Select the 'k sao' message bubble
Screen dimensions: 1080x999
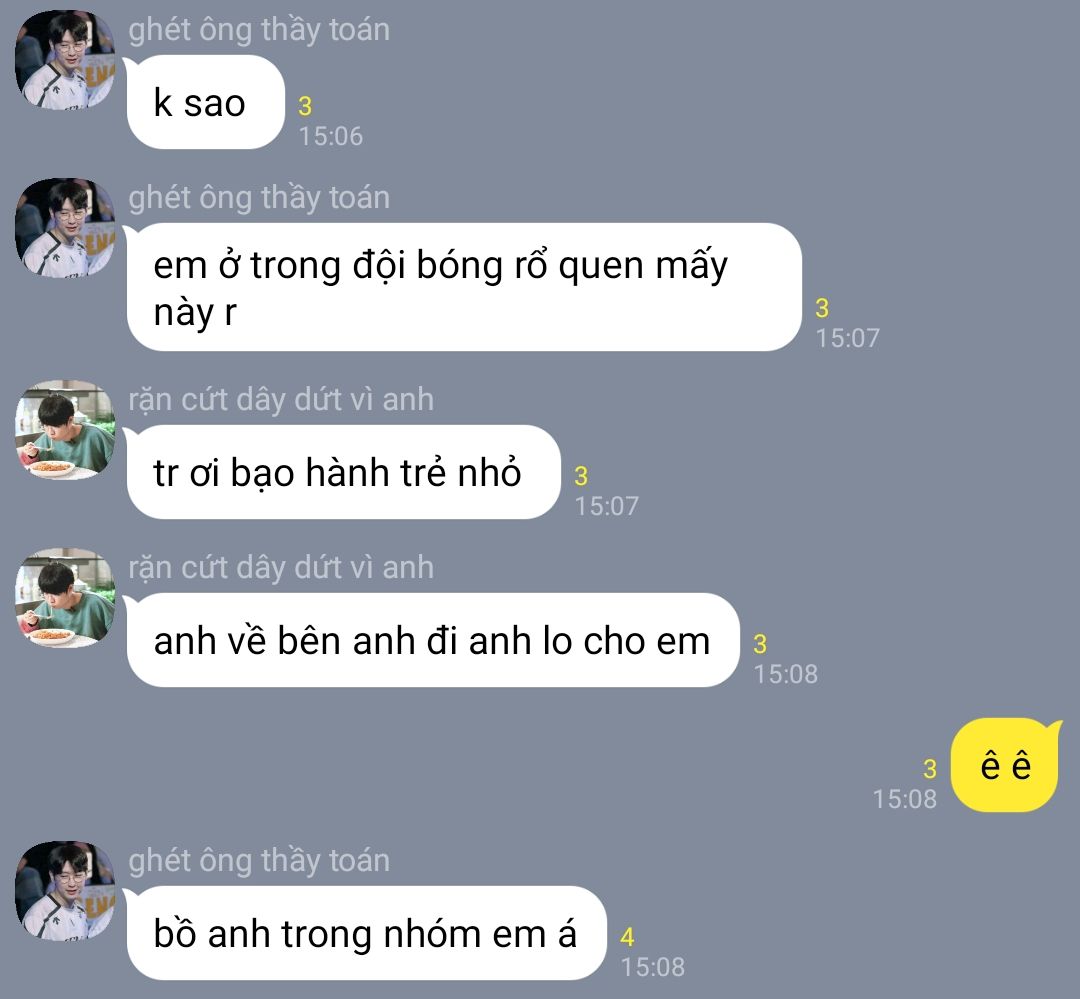(x=205, y=103)
